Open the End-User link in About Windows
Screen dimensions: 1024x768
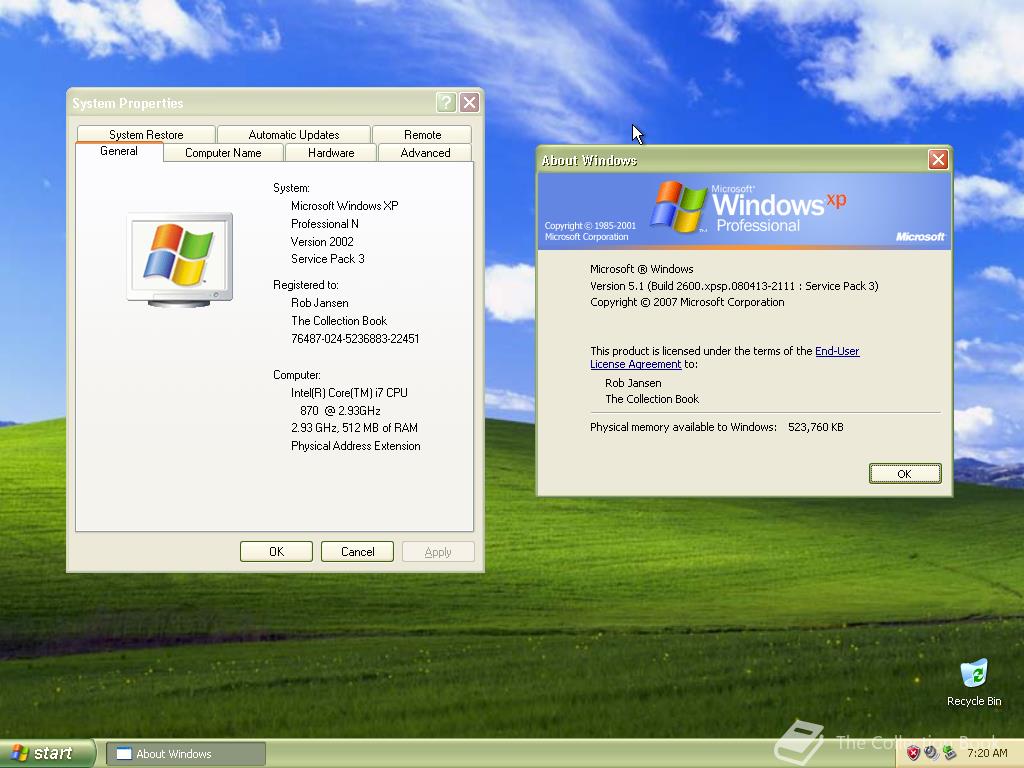pyautogui.click(x=837, y=351)
